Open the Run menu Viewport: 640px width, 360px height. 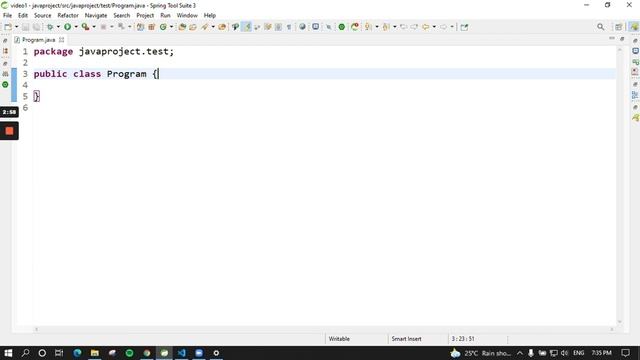tap(165, 16)
